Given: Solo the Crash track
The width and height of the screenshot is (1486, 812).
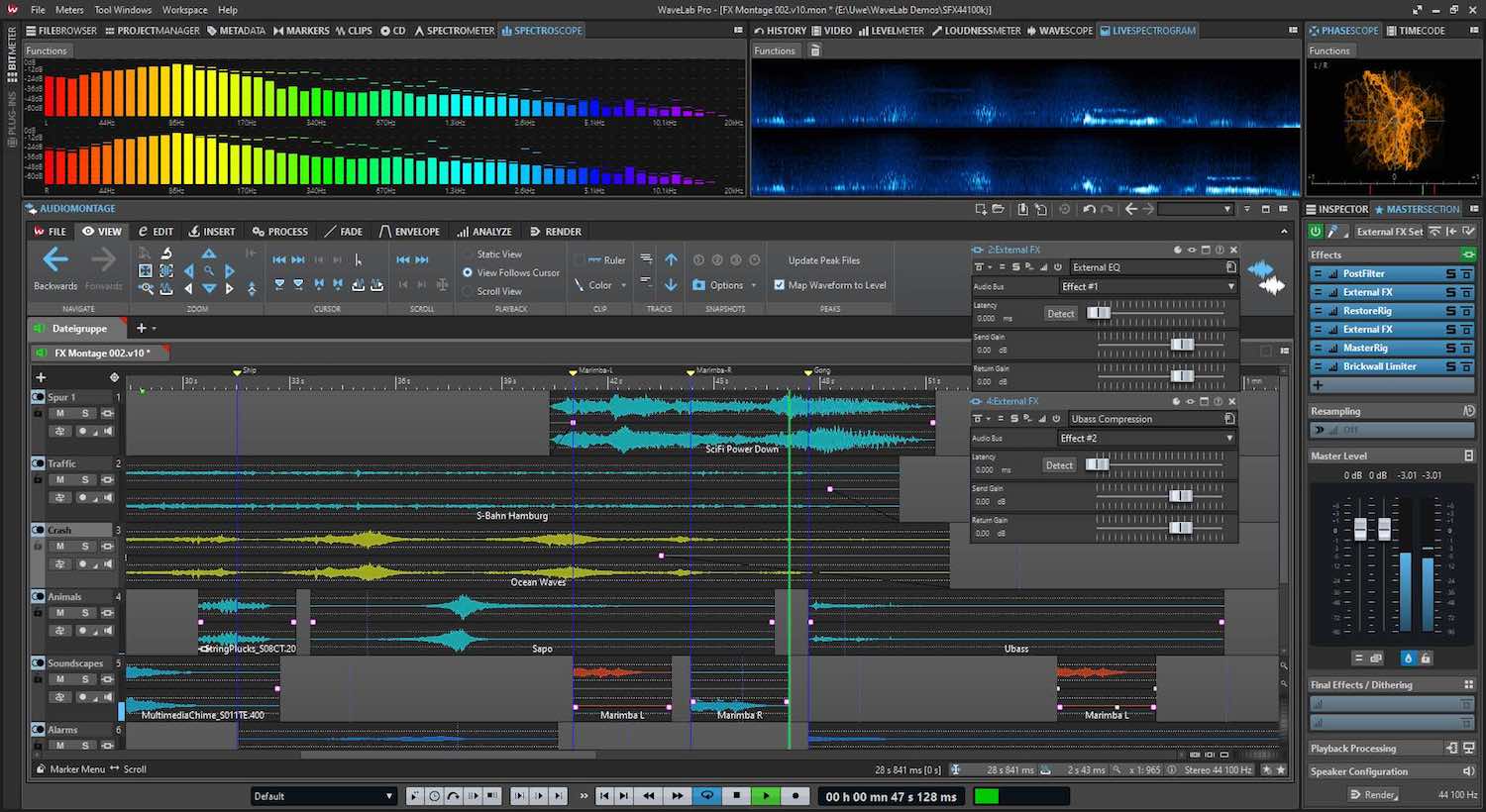Looking at the screenshot, I should (85, 547).
